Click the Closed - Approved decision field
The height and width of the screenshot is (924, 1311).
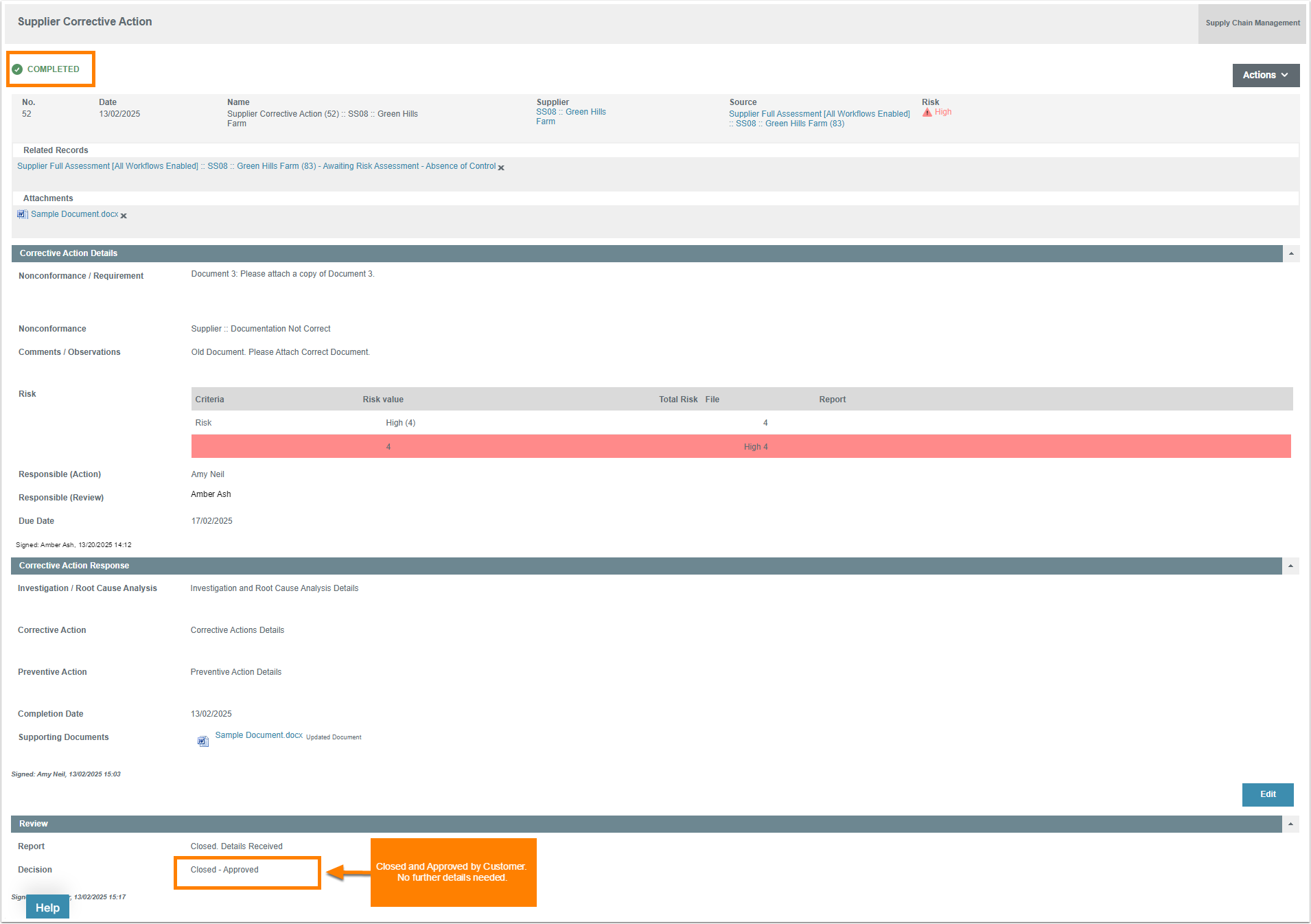[247, 870]
